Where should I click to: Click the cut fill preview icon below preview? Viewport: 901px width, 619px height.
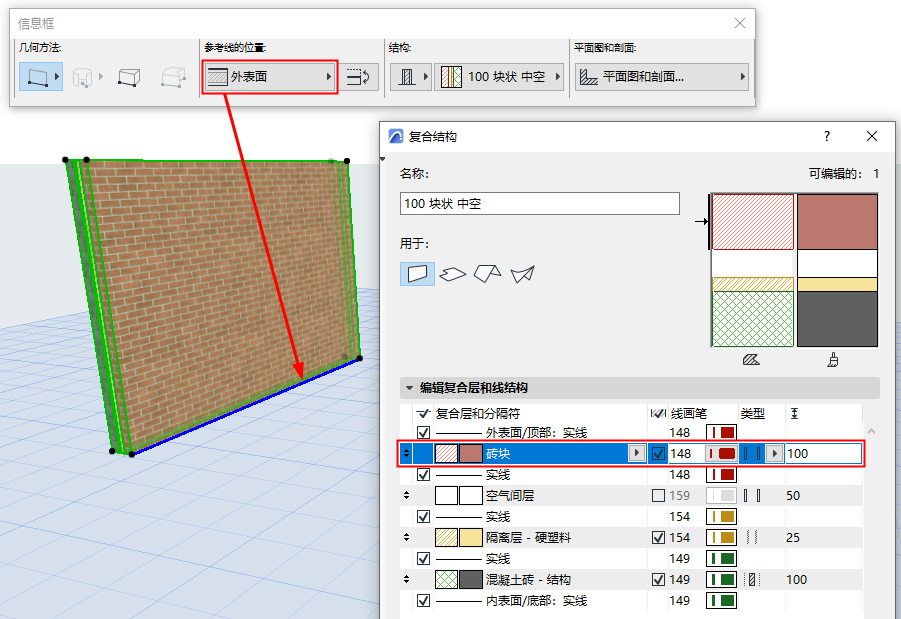pos(751,360)
